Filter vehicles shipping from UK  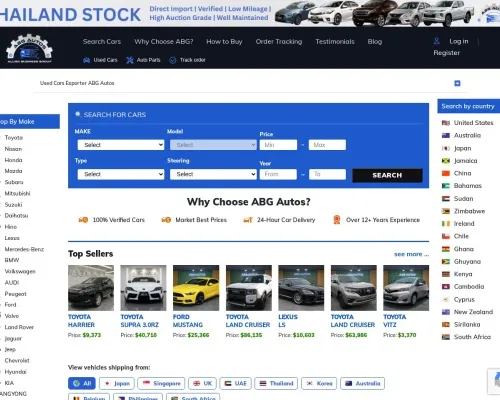tap(202, 383)
